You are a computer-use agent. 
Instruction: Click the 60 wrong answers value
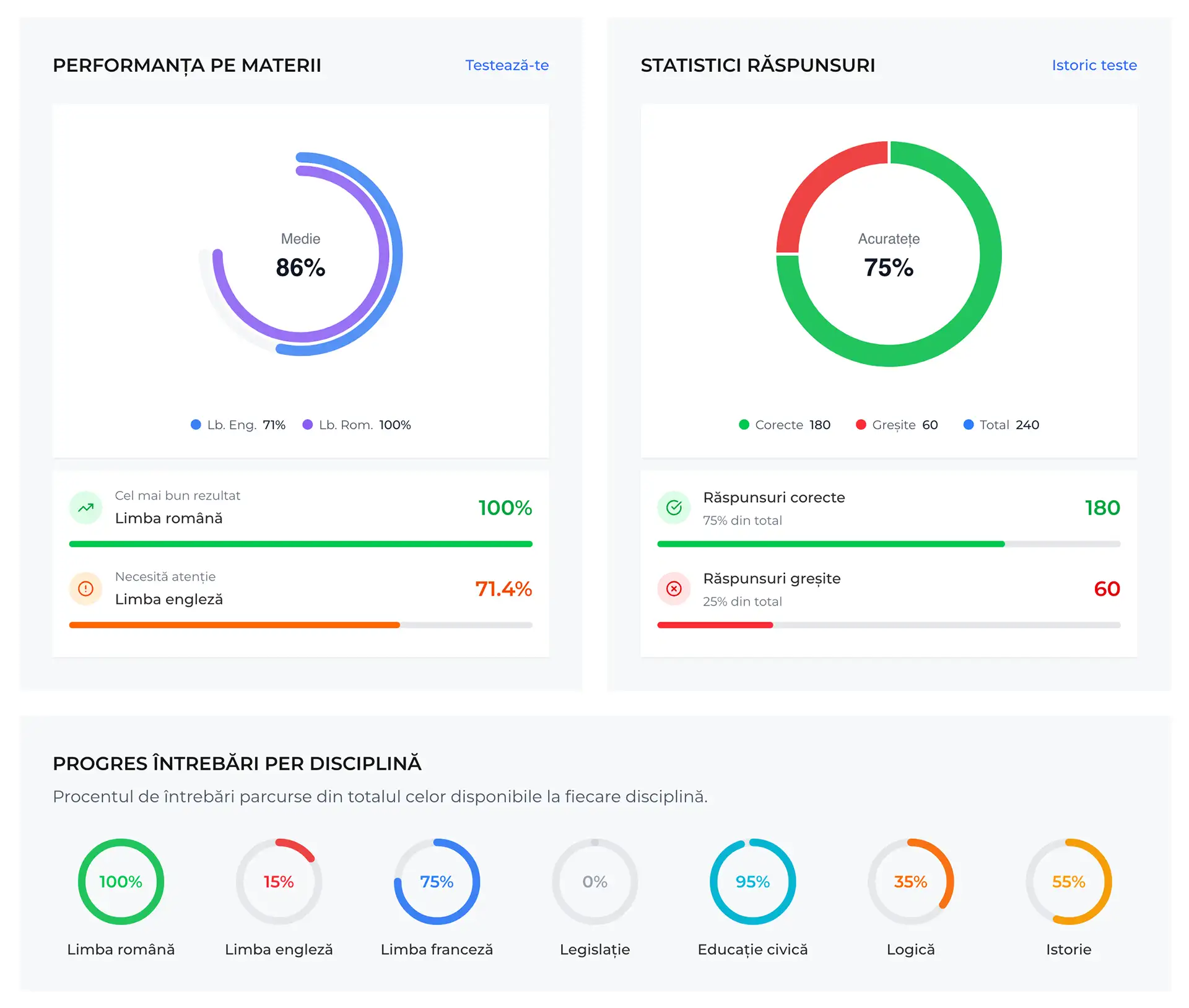pyautogui.click(x=1107, y=588)
